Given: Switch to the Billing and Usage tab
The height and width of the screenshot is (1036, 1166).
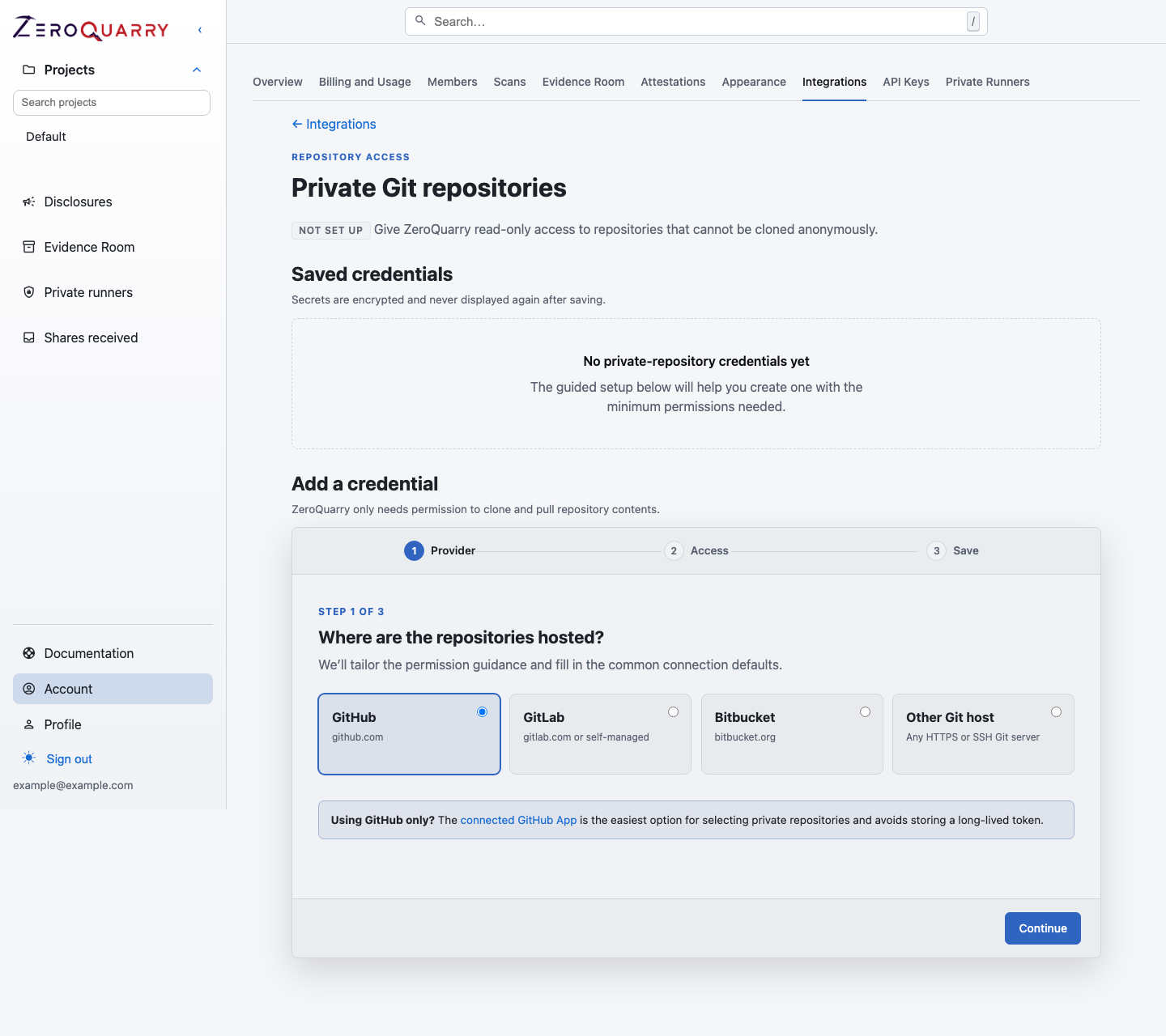Looking at the screenshot, I should click(x=365, y=82).
